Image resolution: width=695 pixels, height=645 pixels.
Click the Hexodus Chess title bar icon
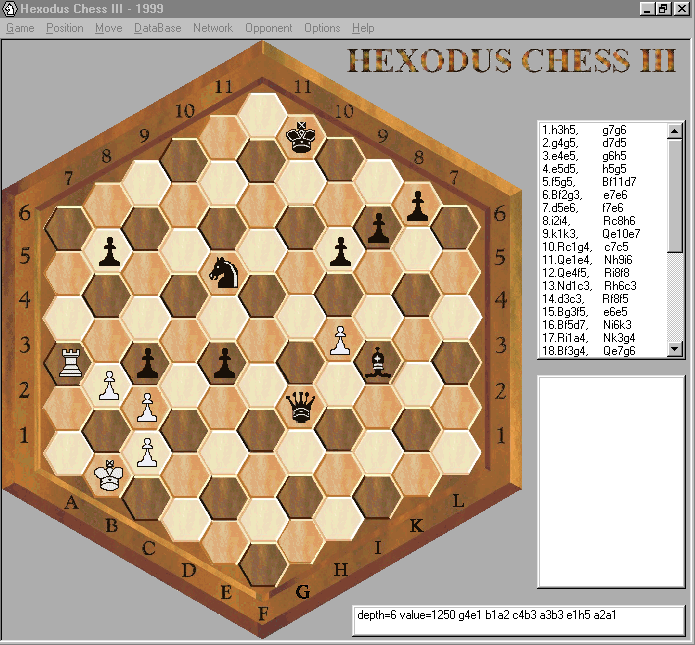[10, 8]
